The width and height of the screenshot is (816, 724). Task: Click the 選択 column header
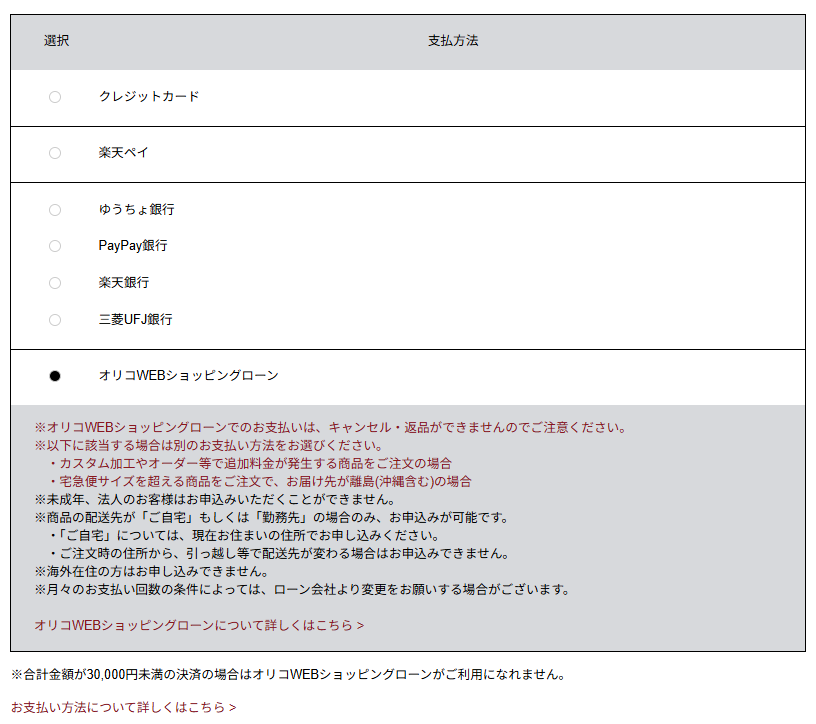(56, 41)
